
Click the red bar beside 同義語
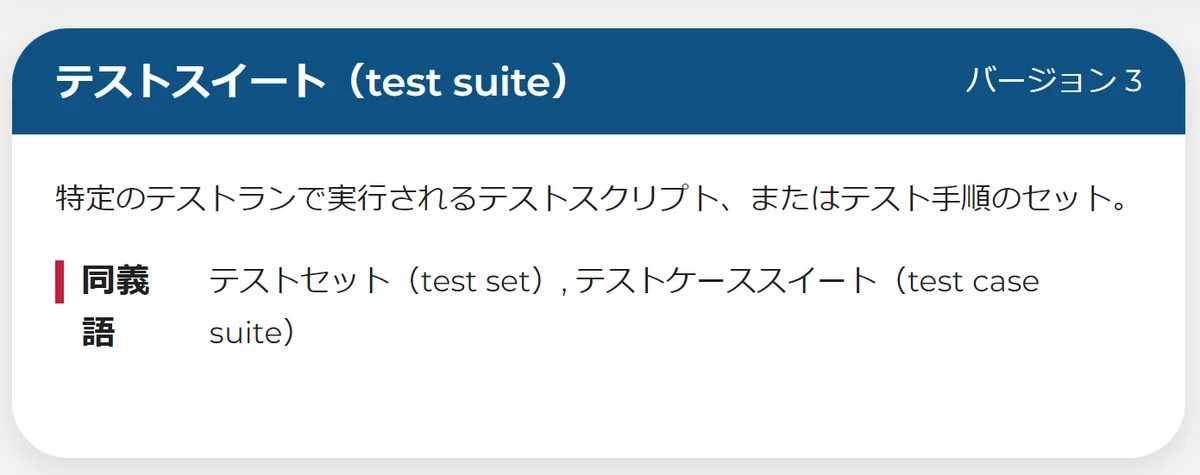pyautogui.click(x=59, y=281)
